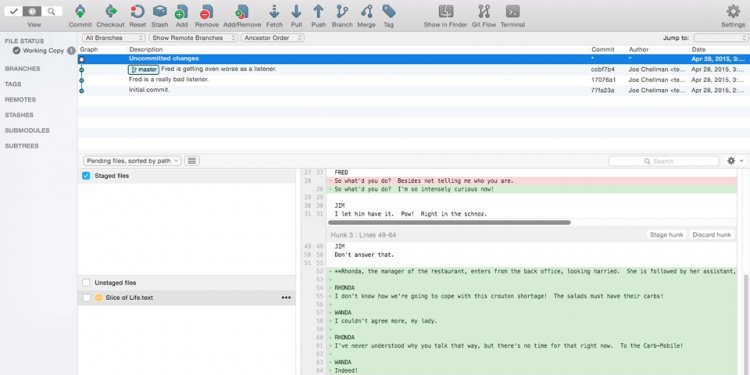Open the Settings gear in toolbar

[x=733, y=11]
